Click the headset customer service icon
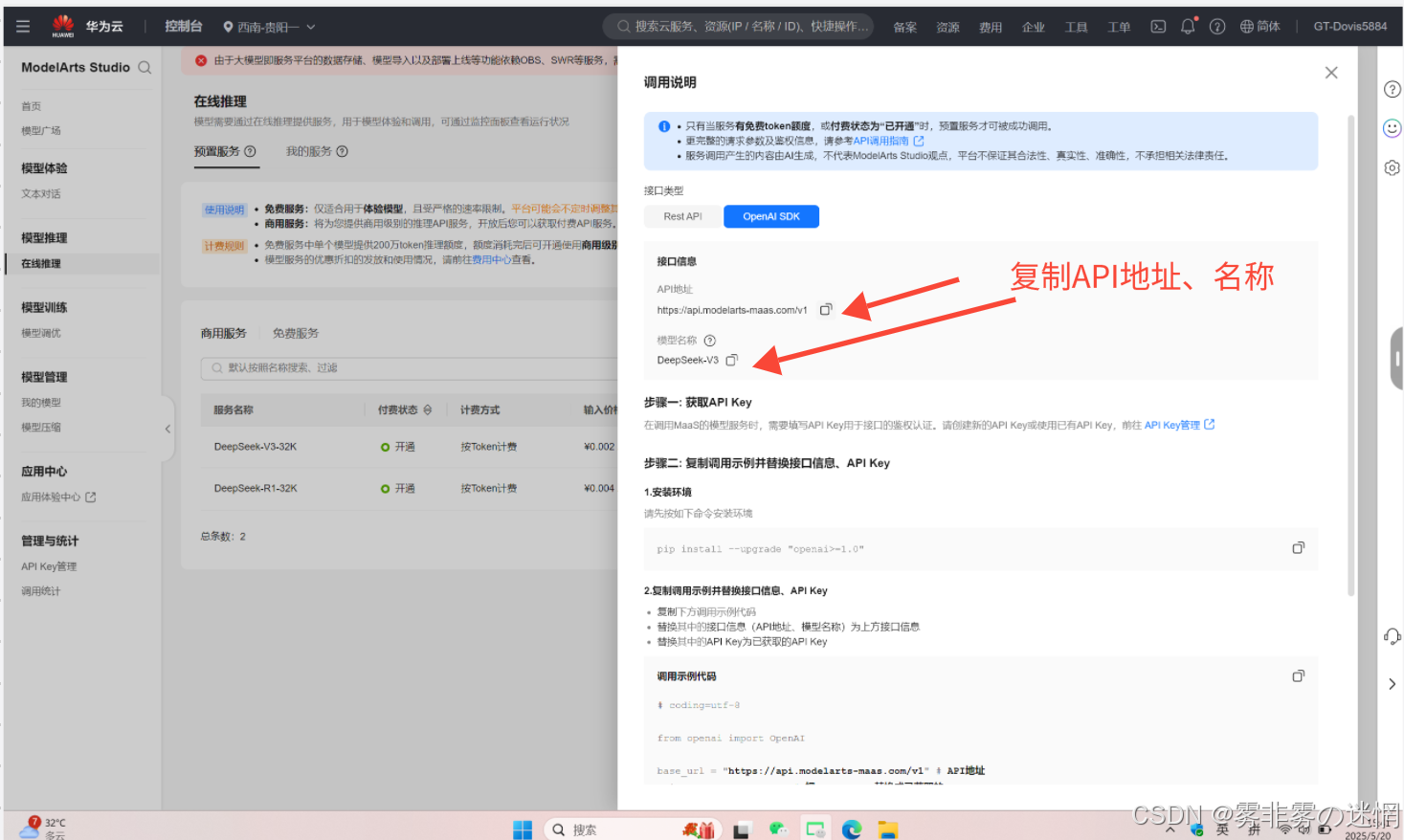Image resolution: width=1404 pixels, height=840 pixels. [1393, 637]
